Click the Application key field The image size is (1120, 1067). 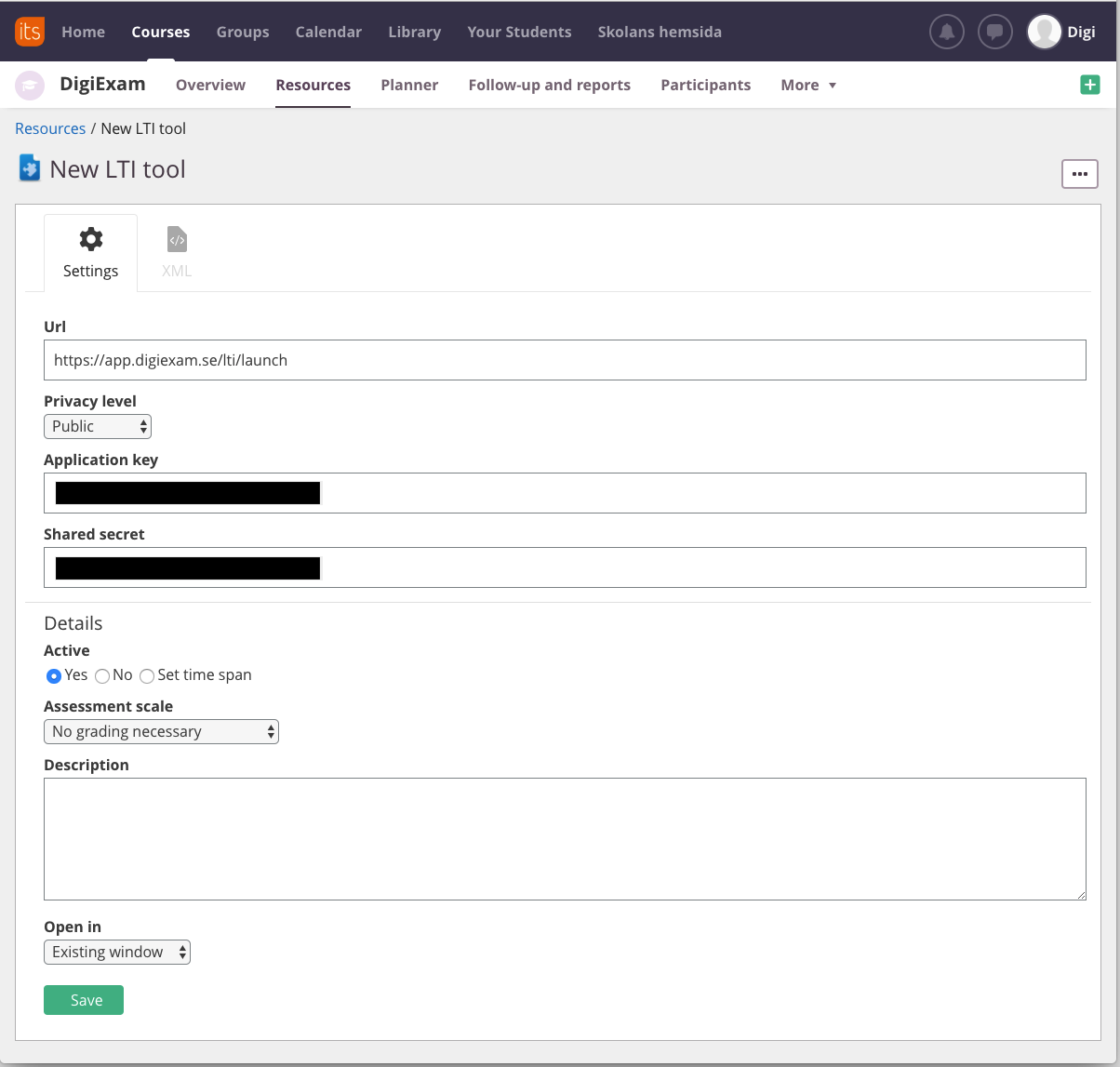[x=565, y=493]
